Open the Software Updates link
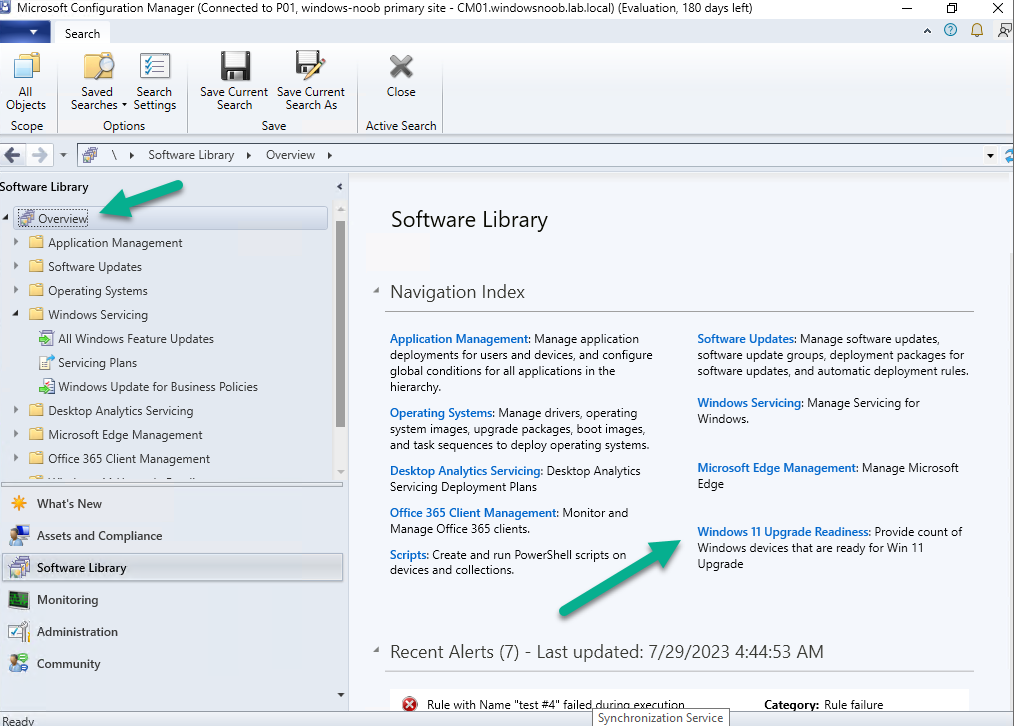Viewport: 1014px width, 726px height. (746, 339)
